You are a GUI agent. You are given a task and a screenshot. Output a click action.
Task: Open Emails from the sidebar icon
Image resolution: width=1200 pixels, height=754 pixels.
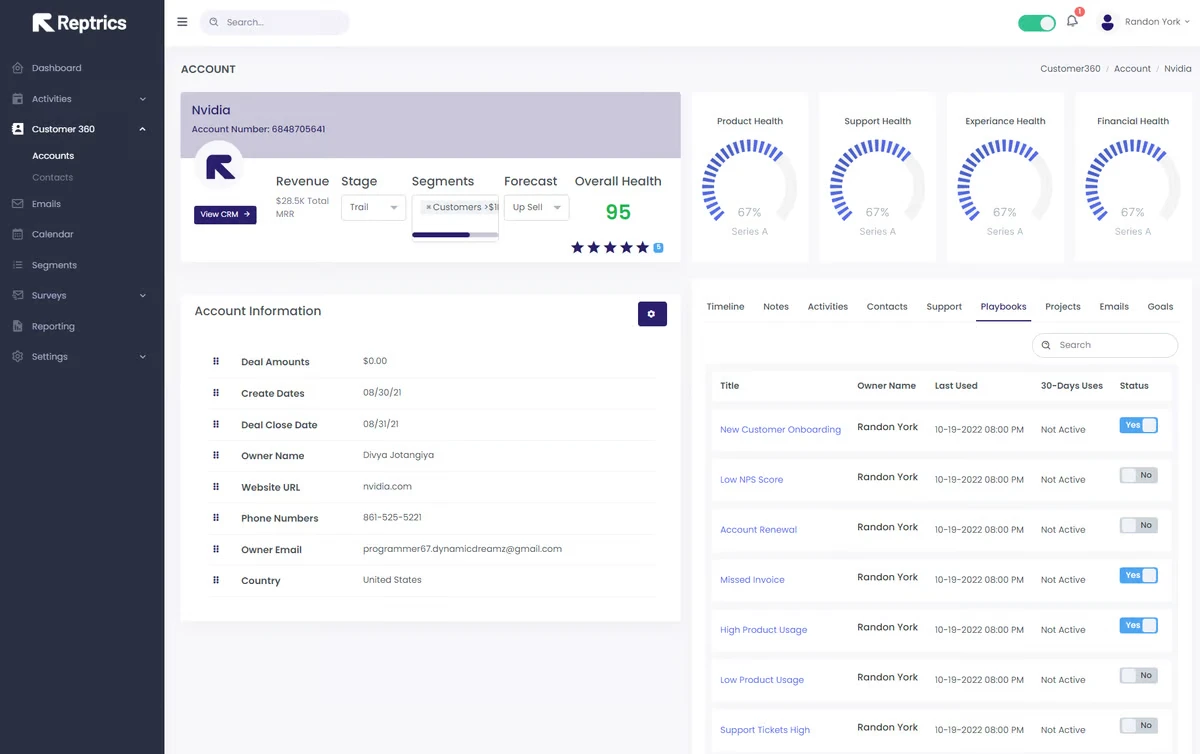[x=18, y=204]
